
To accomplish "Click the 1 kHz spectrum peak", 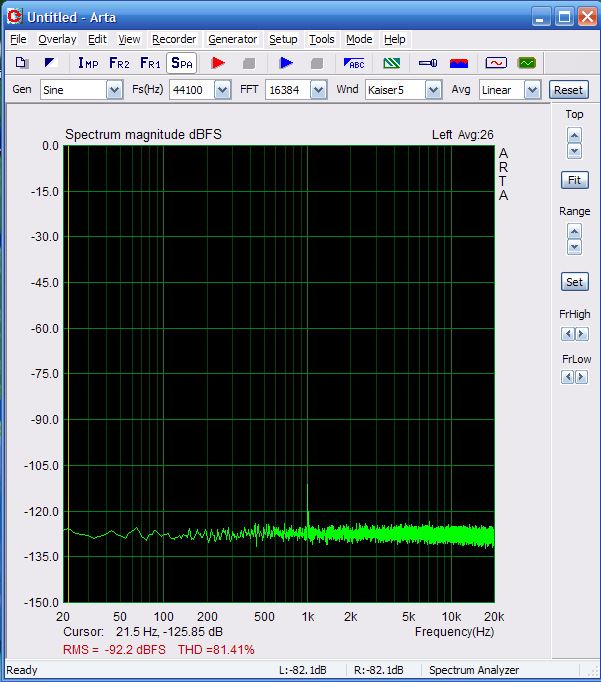I will pyautogui.click(x=307, y=485).
